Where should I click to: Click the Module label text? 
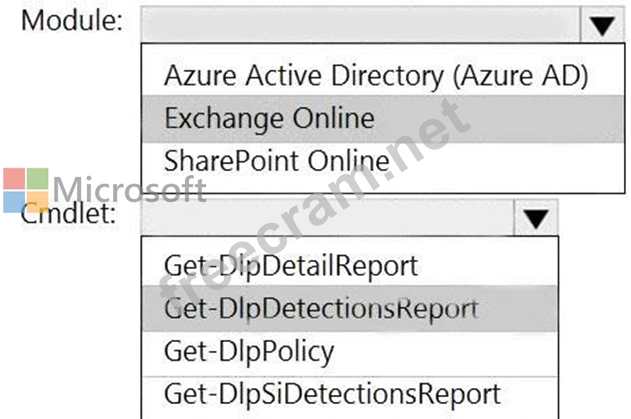(71, 21)
